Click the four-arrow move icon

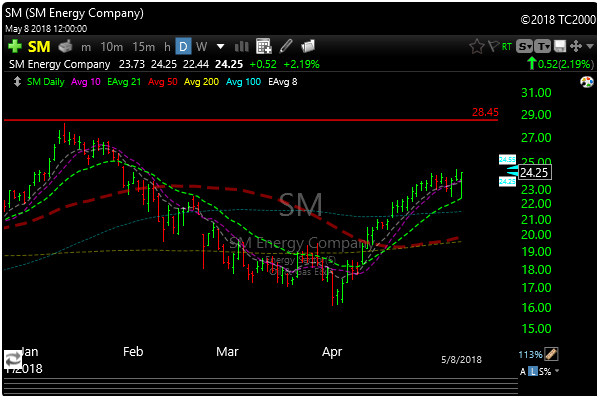(x=576, y=46)
